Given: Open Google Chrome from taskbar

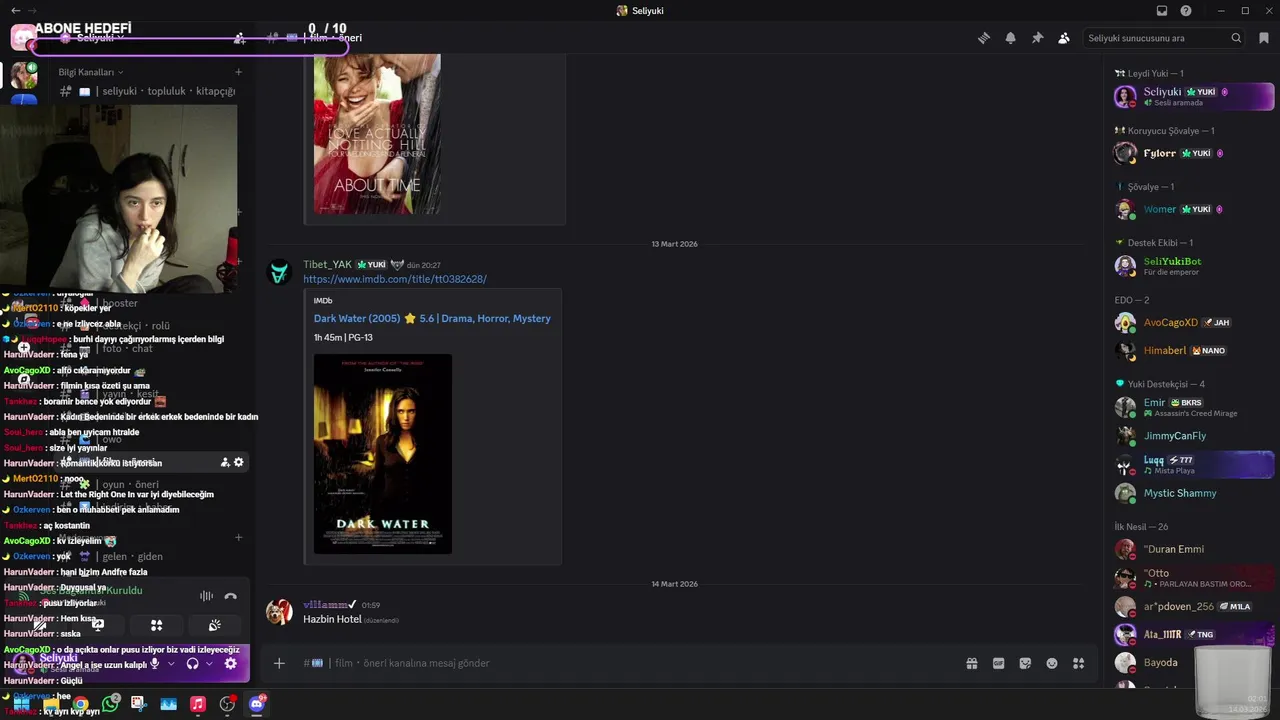Looking at the screenshot, I should [x=80, y=704].
